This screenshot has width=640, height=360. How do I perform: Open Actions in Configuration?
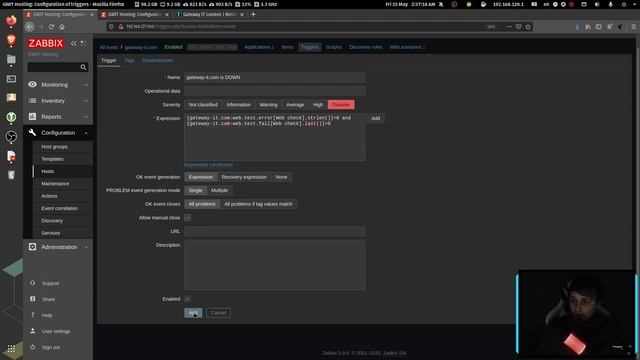(x=49, y=196)
